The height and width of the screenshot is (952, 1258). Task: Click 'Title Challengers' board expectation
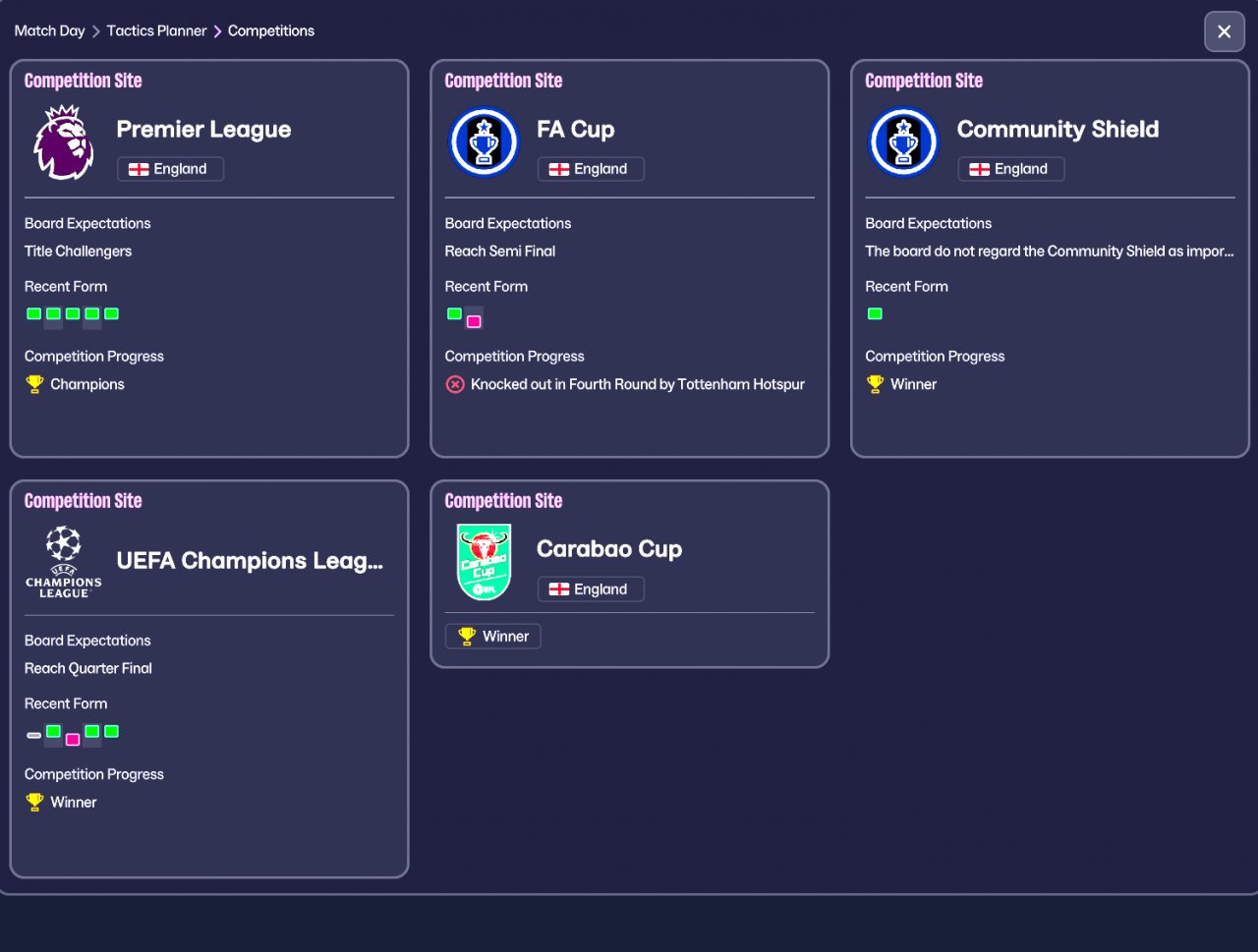78,252
